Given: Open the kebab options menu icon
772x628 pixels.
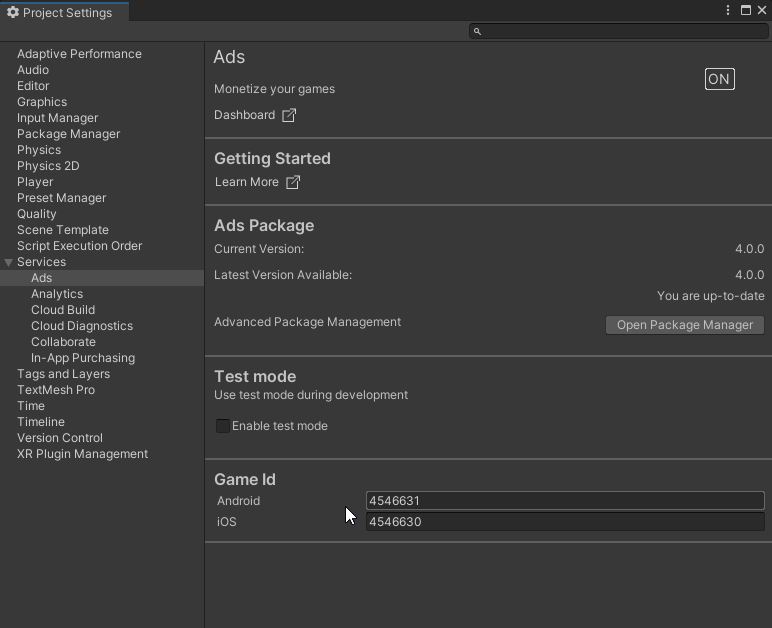Looking at the screenshot, I should click(x=728, y=10).
